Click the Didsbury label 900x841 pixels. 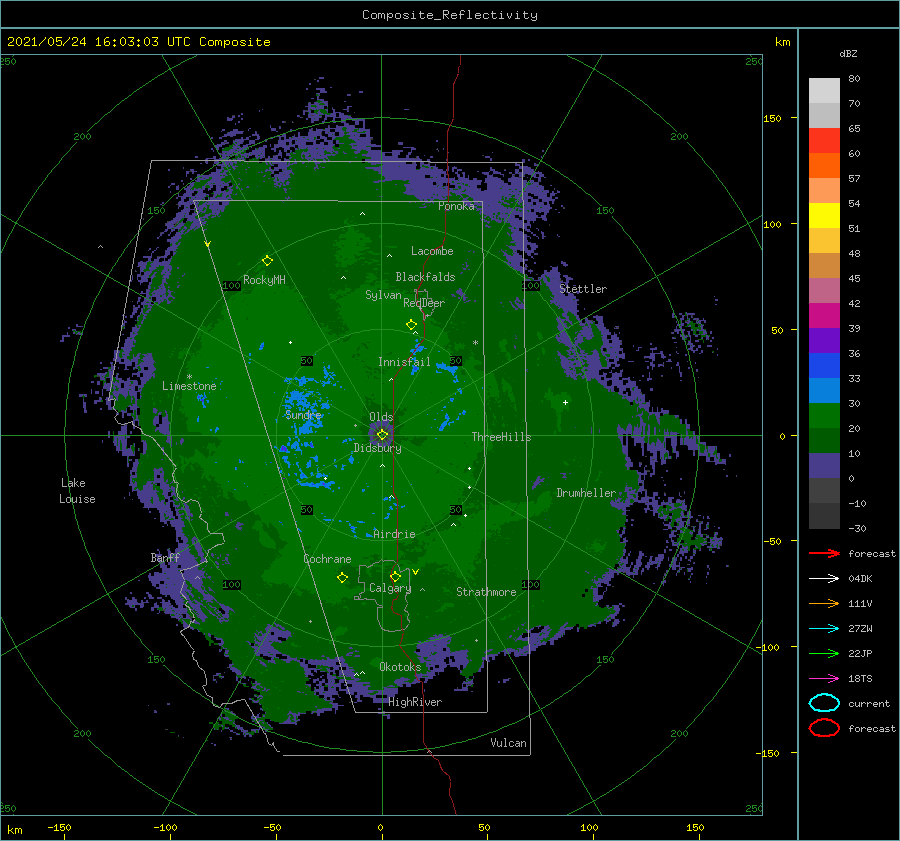point(377,448)
